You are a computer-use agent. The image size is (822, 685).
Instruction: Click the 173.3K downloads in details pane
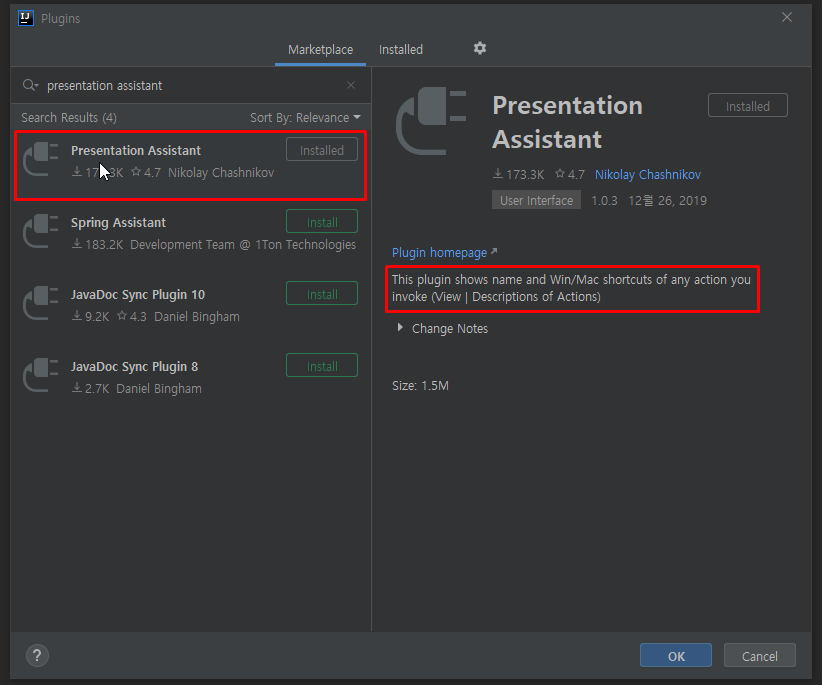tap(519, 175)
